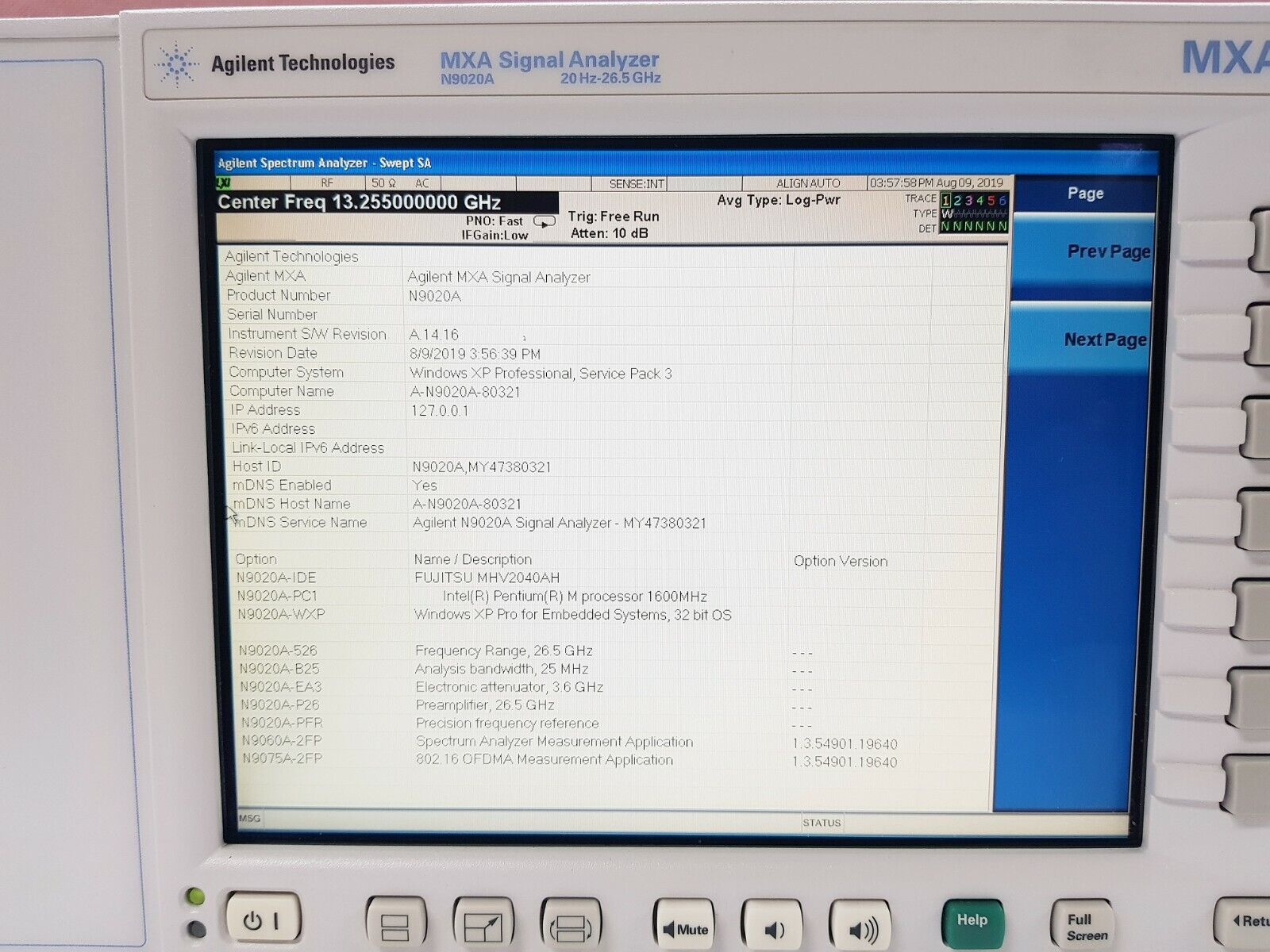Click the MSG area in status bar

pyautogui.click(x=249, y=819)
